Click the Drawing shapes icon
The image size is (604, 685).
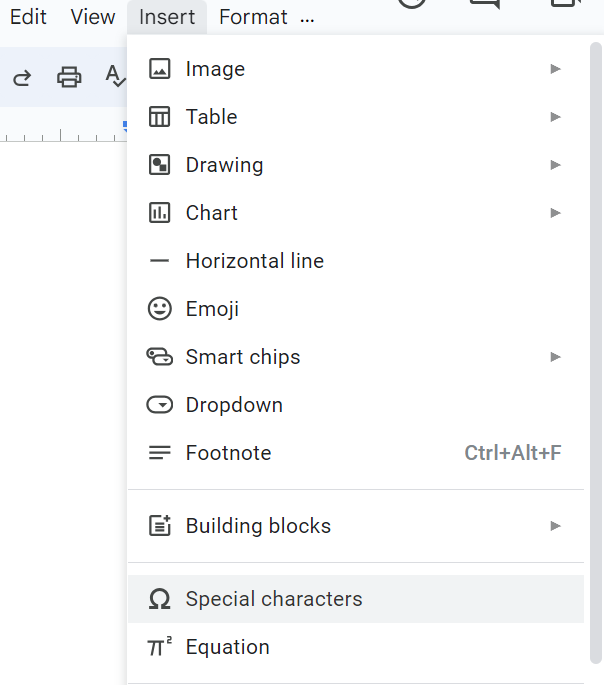[x=160, y=165]
